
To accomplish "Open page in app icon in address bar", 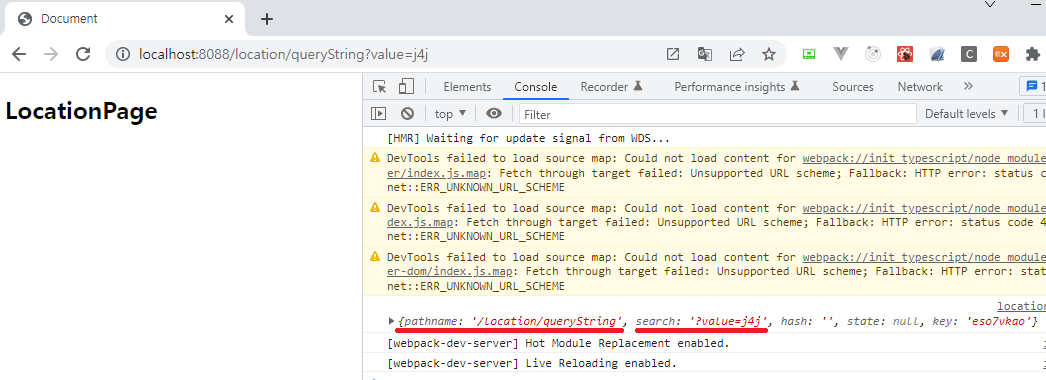I will coord(672,55).
